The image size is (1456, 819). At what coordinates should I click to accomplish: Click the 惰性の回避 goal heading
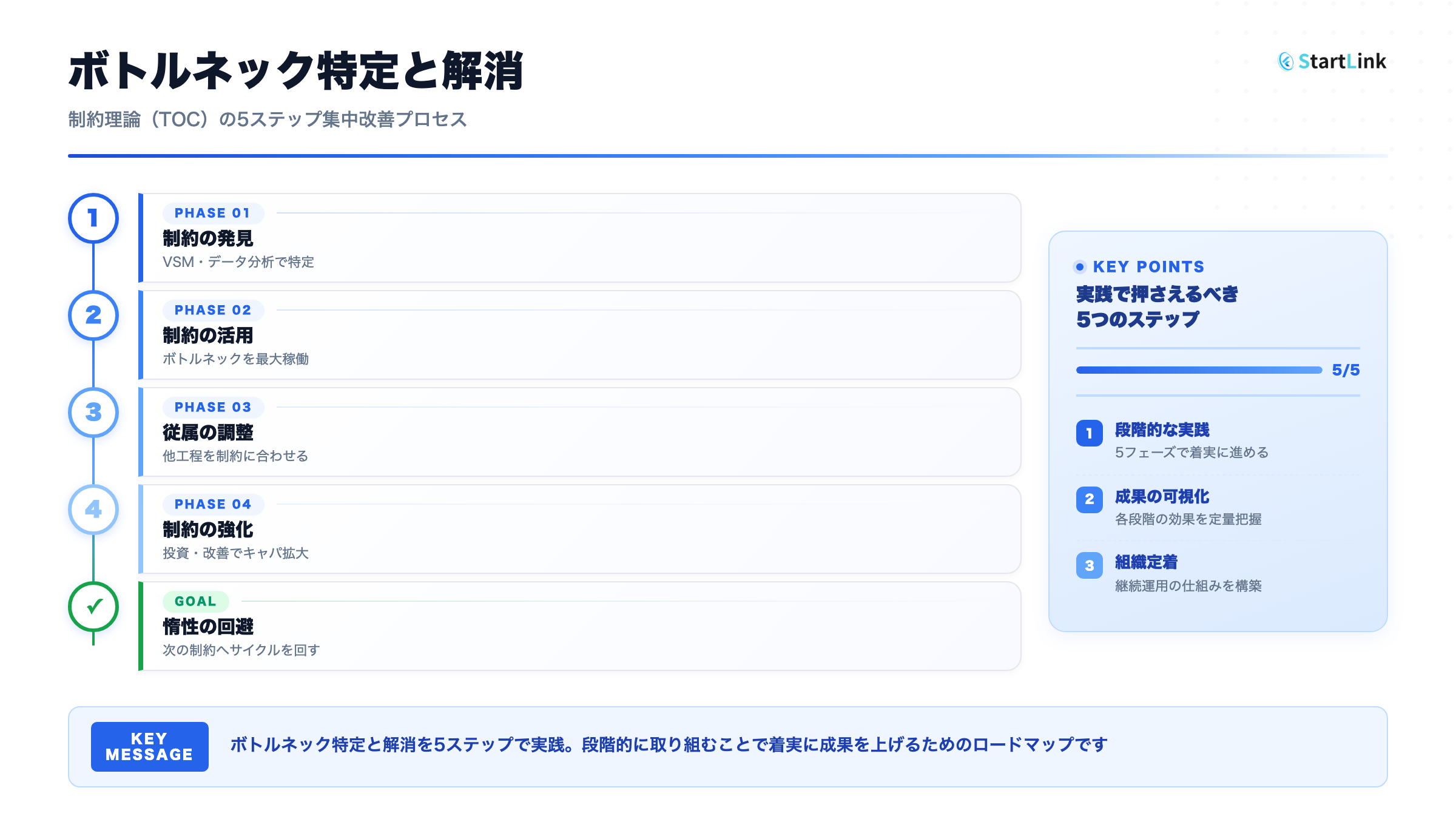[208, 627]
